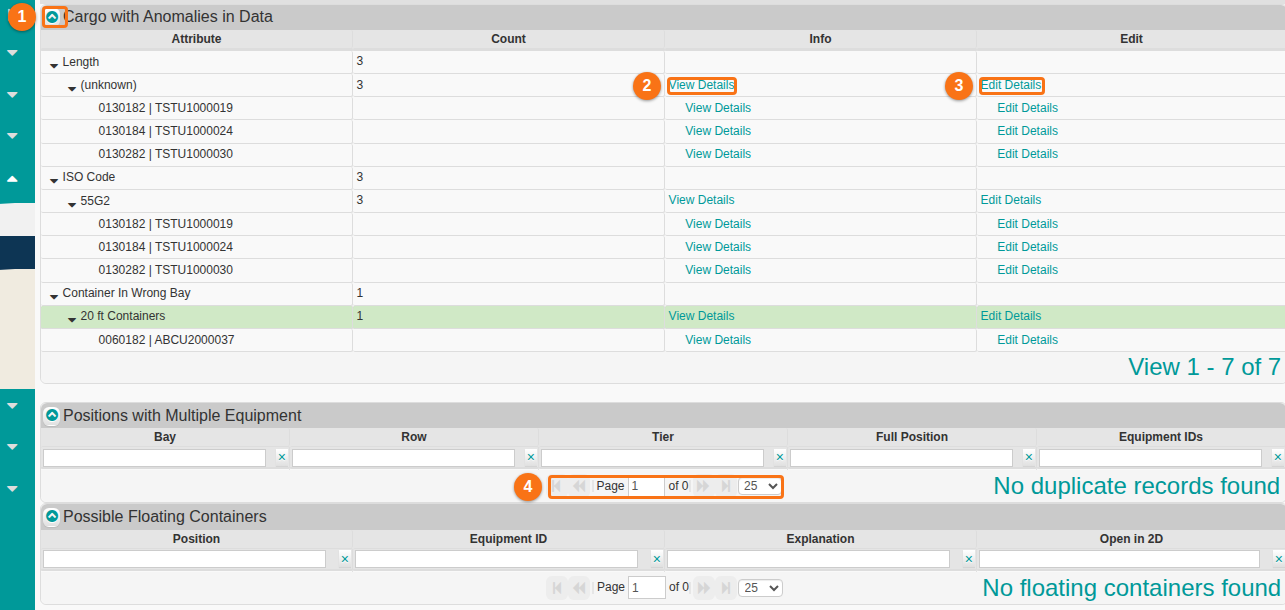1285x610 pixels.
Task: Go to first page in Positions with Multiple Equipment pager
Action: click(558, 486)
